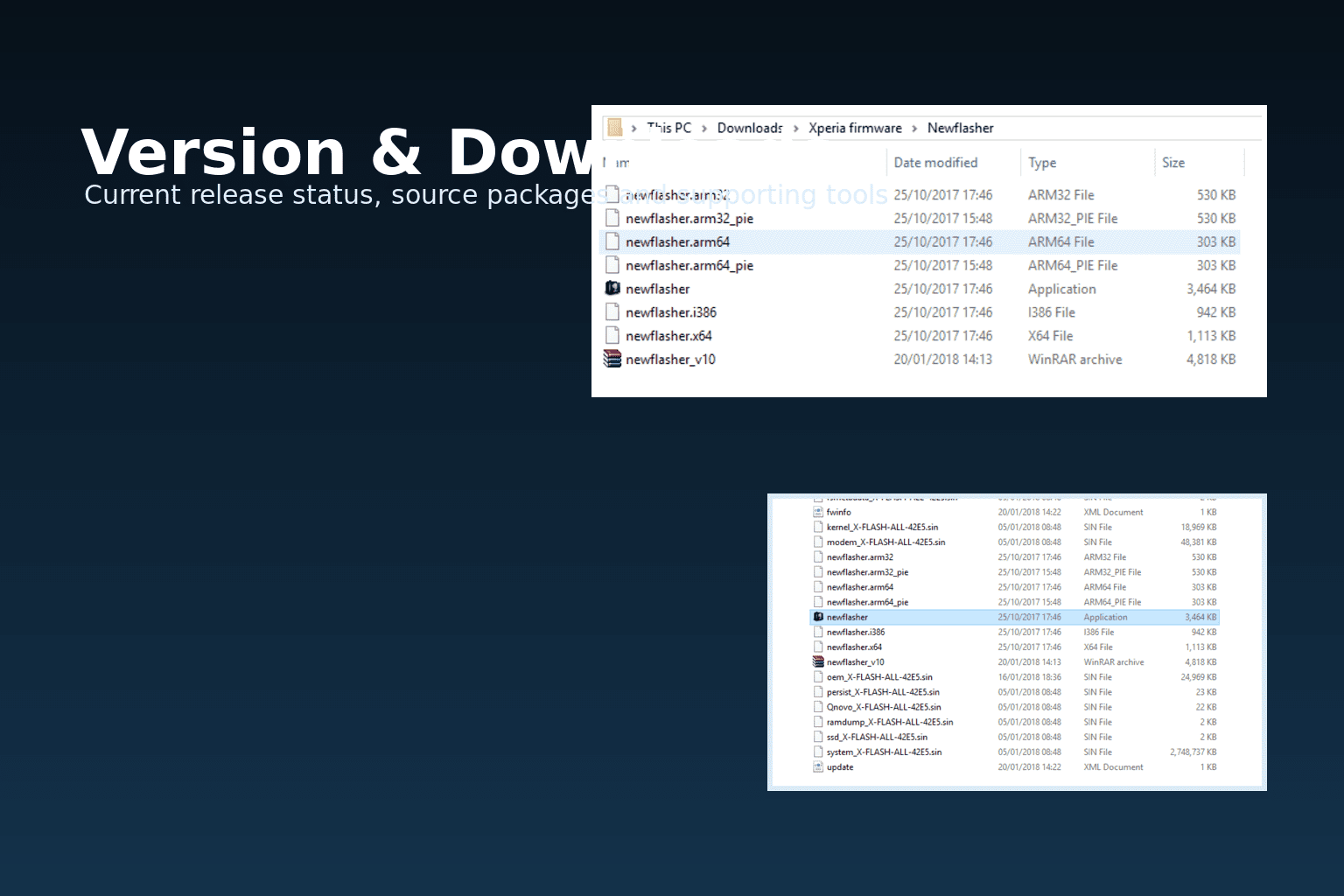Select newflasher_v10 name in Newflasher folder window
The height and width of the screenshot is (896, 1344).
point(670,360)
